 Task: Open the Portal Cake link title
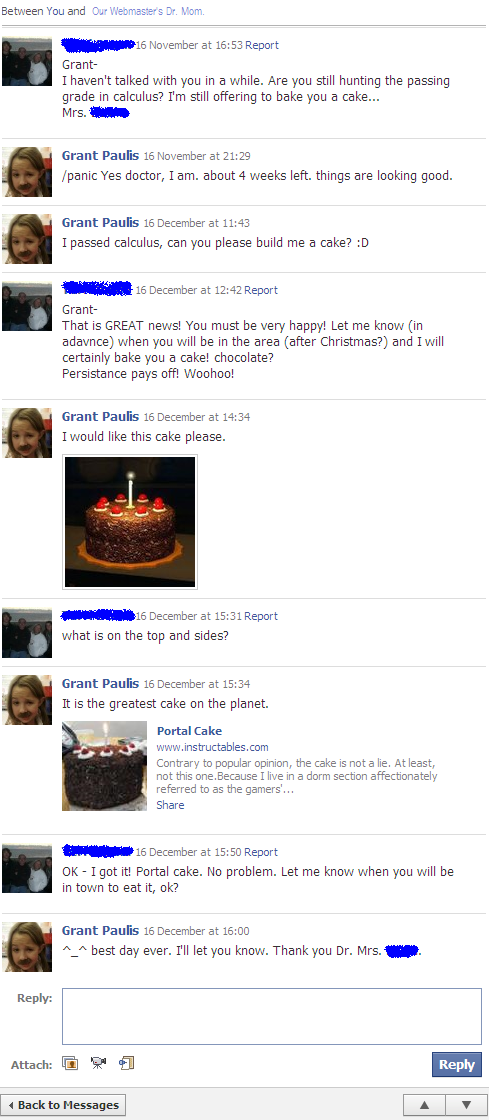pyautogui.click(x=189, y=731)
